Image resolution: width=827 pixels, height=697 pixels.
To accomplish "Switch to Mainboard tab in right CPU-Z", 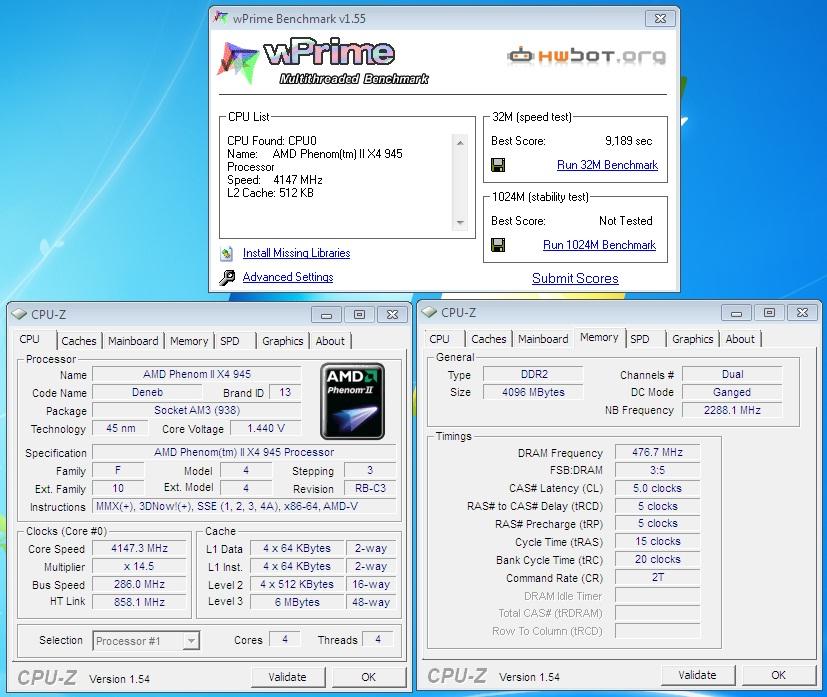I will tap(543, 339).
